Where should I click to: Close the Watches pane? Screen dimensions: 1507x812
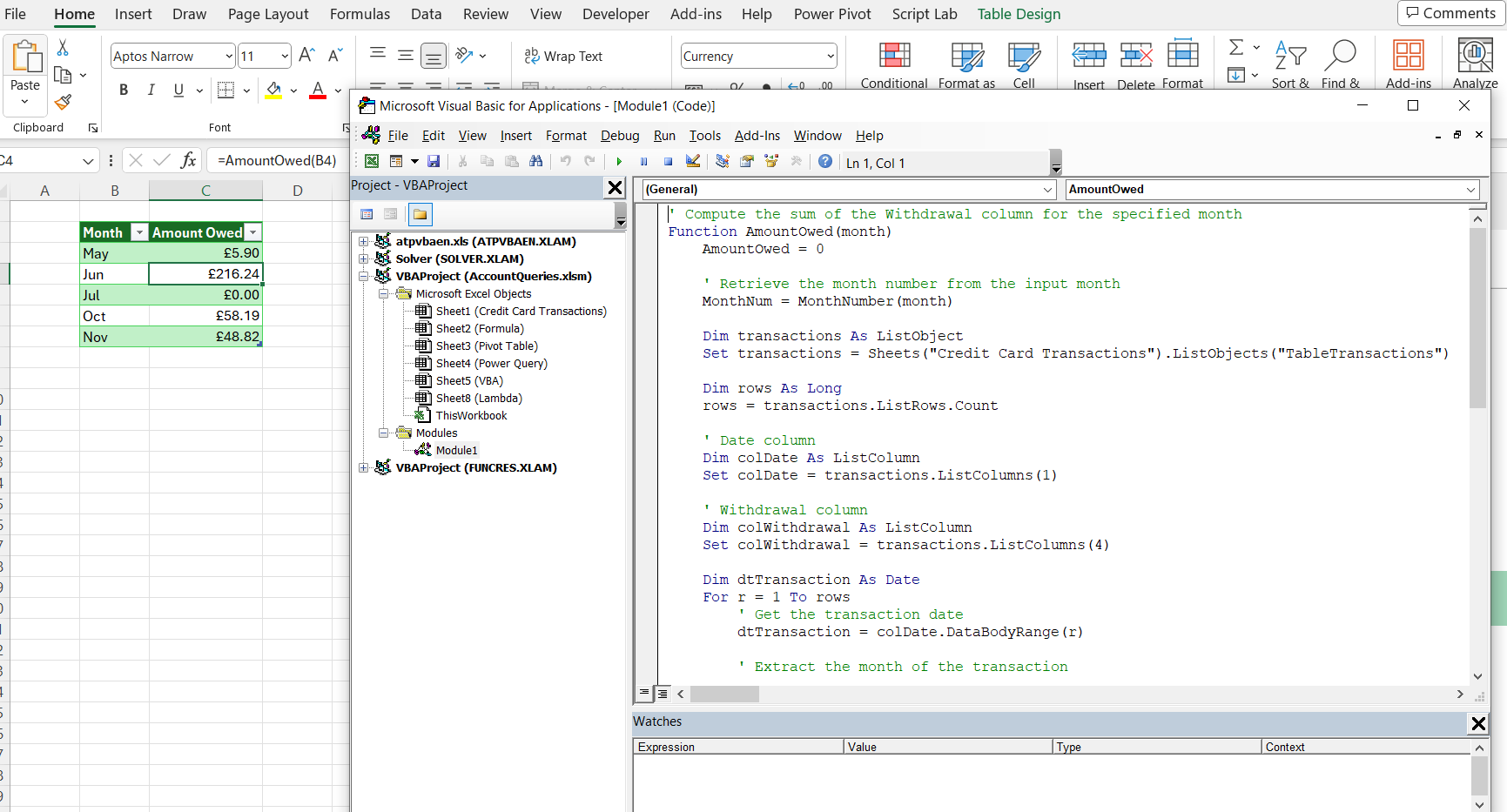point(1478,723)
